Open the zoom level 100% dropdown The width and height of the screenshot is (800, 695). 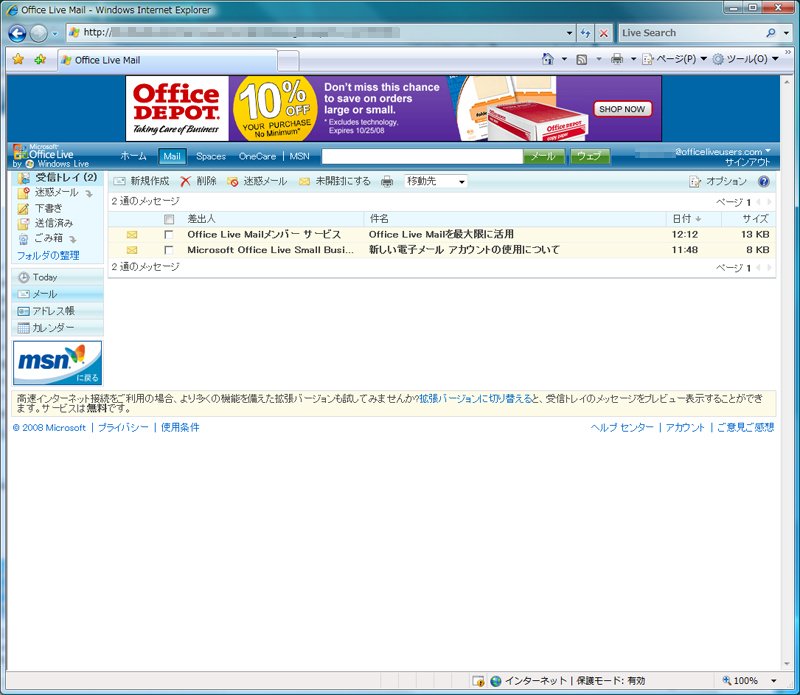774,681
